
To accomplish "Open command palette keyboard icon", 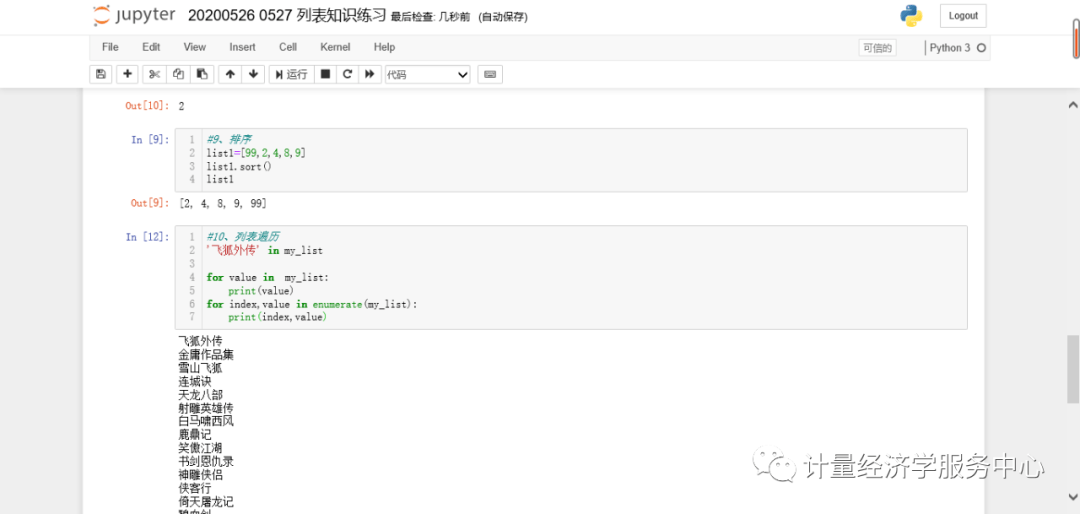I will [490, 74].
